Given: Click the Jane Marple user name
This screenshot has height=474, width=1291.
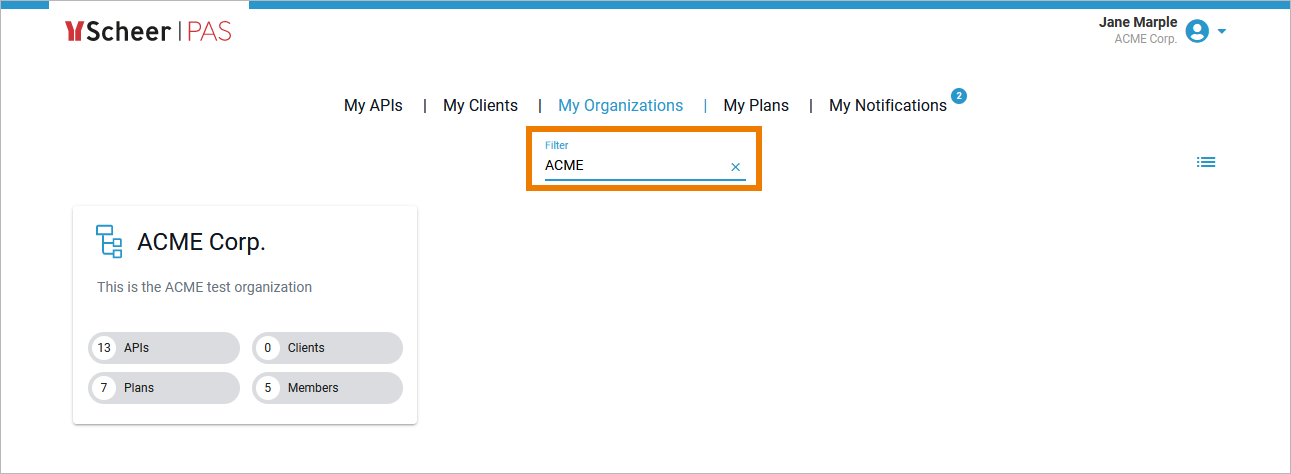Looking at the screenshot, I should (1138, 23).
